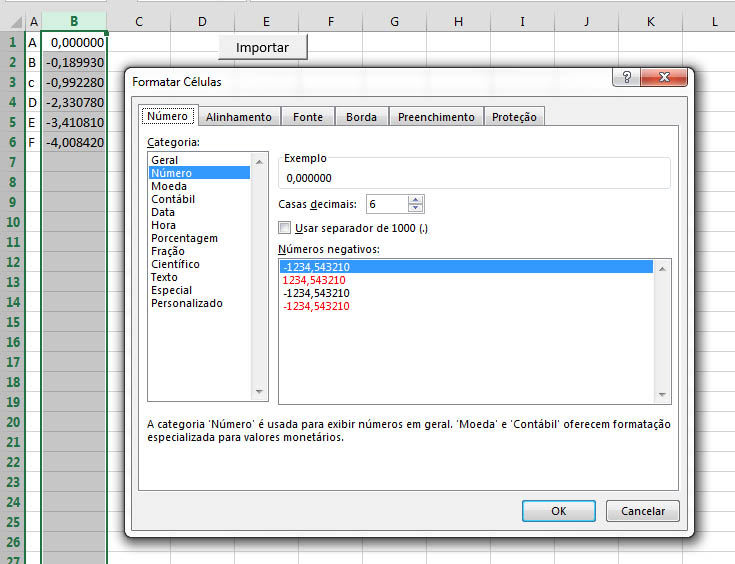Open the Fonte tab
The image size is (735, 564).
tap(307, 117)
